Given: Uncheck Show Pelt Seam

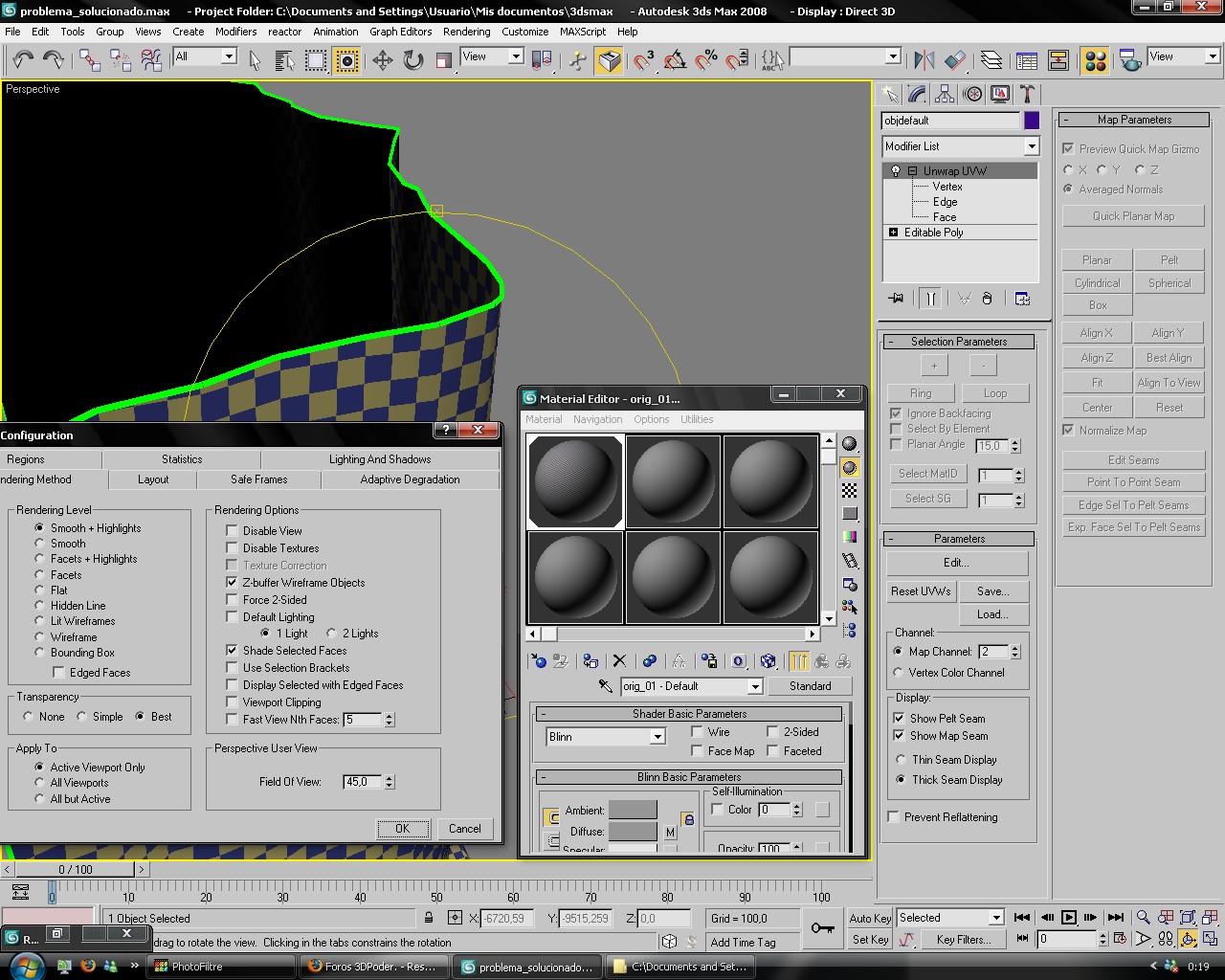Looking at the screenshot, I should (x=899, y=718).
